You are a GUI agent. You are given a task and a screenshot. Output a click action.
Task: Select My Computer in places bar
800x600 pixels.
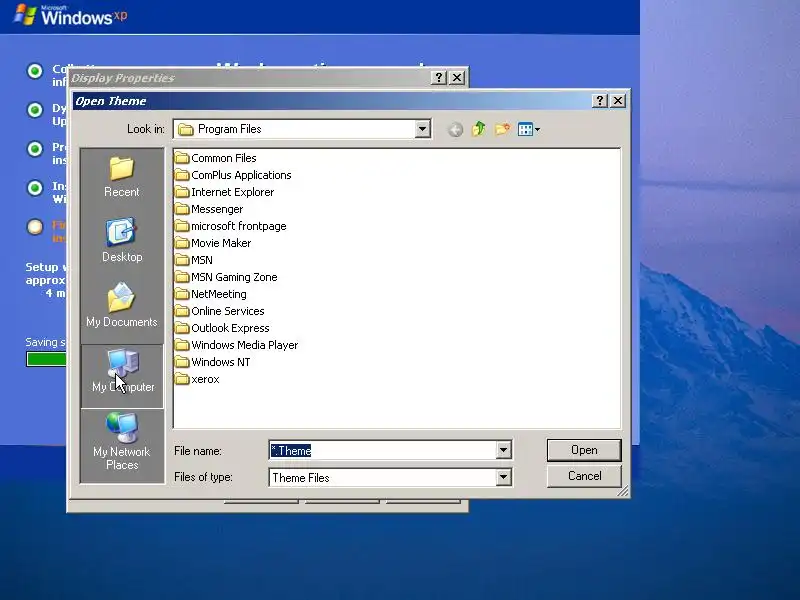click(x=121, y=376)
